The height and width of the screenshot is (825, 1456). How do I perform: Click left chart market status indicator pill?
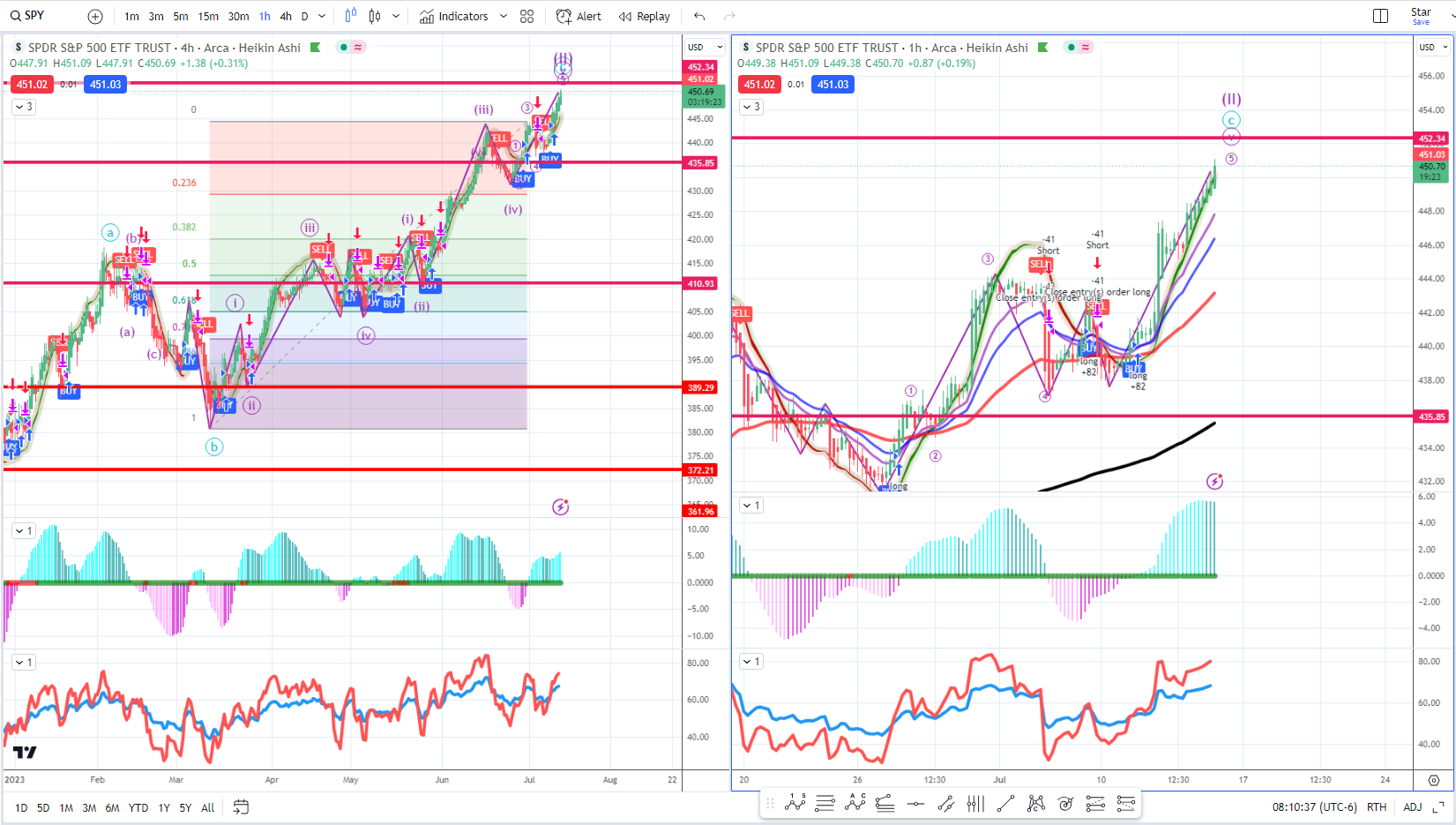[351, 48]
